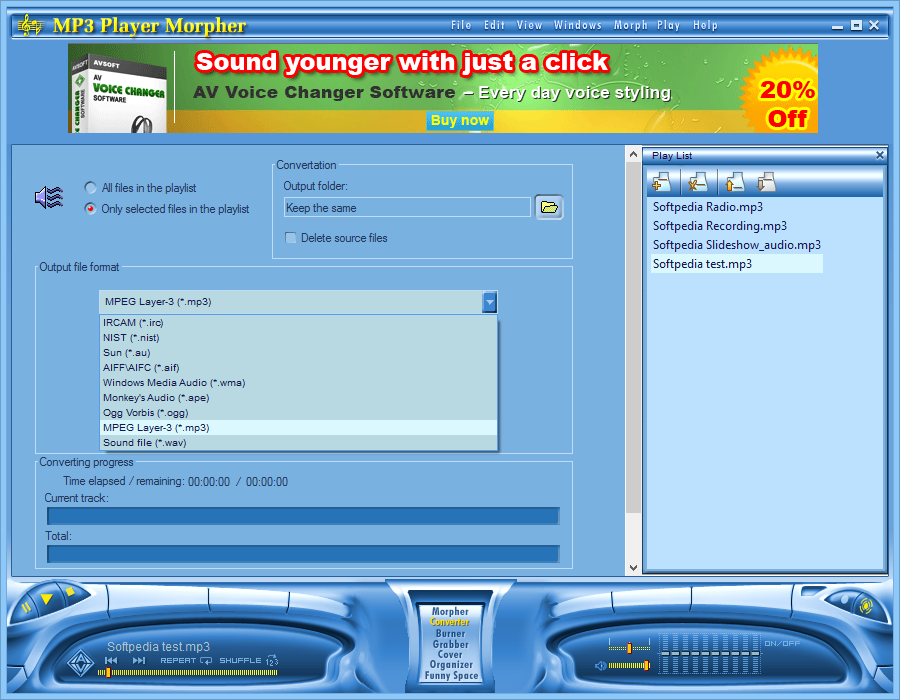This screenshot has height=700, width=900.
Task: Click the 'Buy now' banner button
Action: [x=460, y=120]
